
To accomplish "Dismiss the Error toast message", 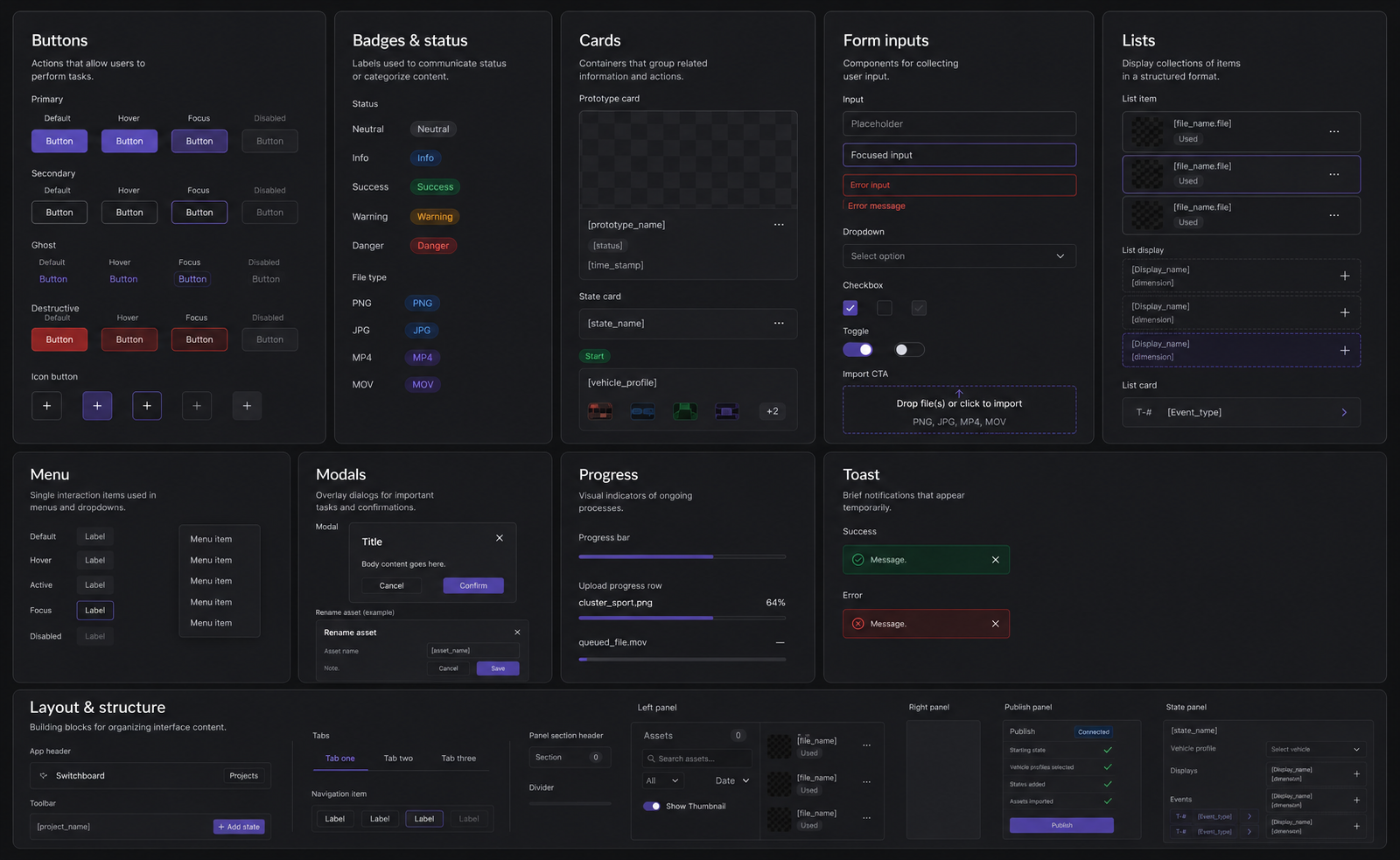I will point(995,624).
